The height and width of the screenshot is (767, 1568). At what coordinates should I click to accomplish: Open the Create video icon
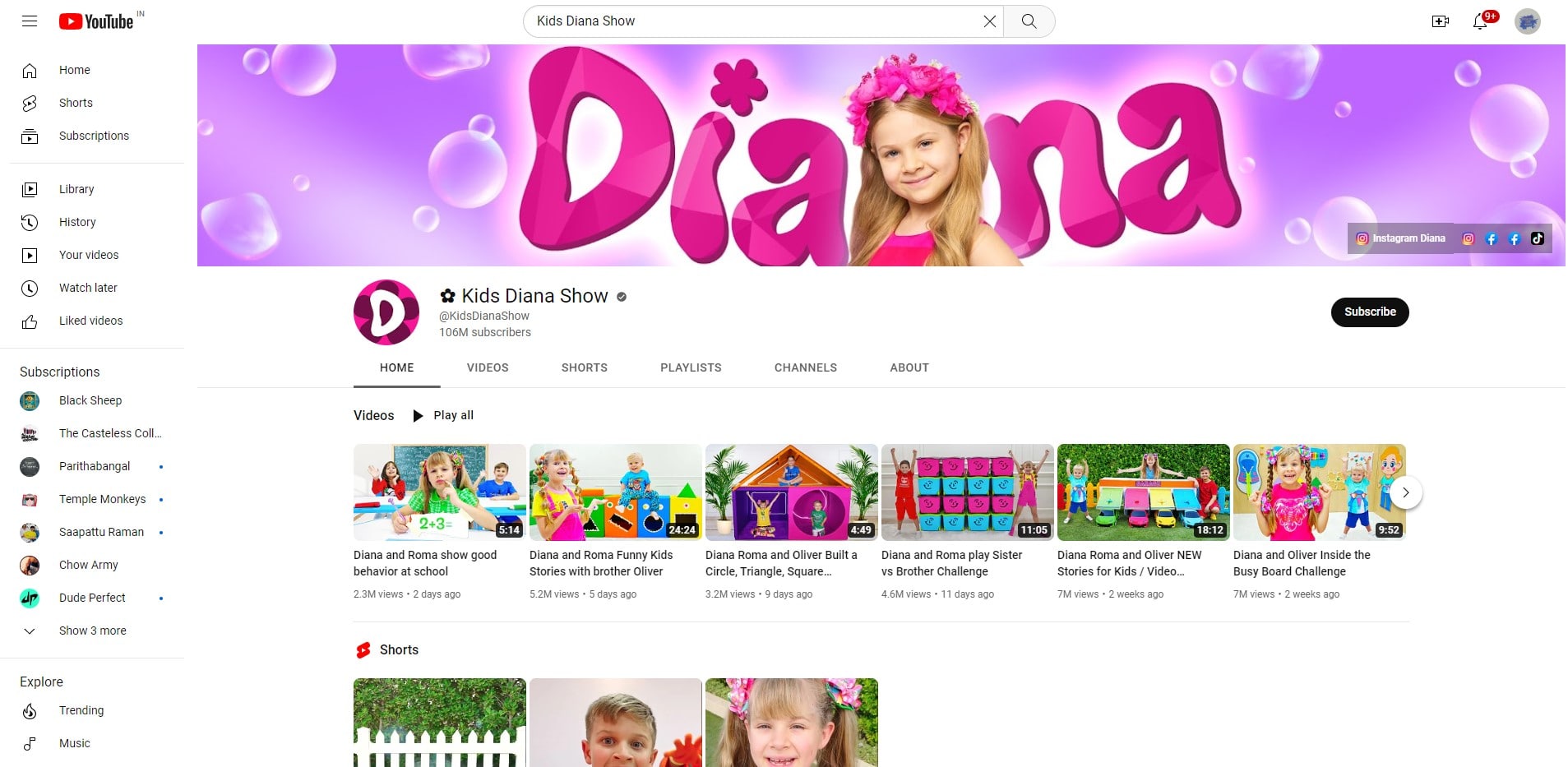pyautogui.click(x=1440, y=21)
